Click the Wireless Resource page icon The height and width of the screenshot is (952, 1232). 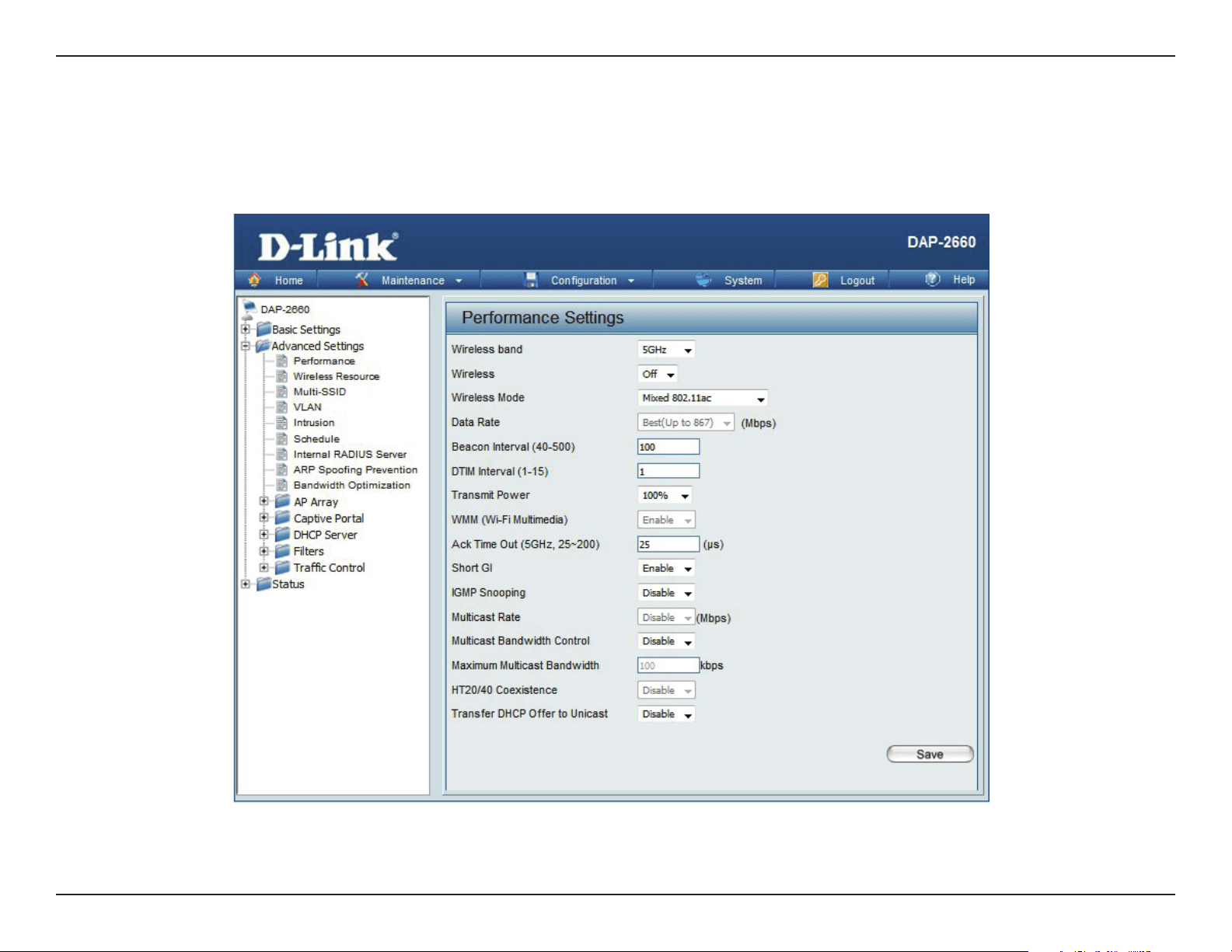coord(282,376)
